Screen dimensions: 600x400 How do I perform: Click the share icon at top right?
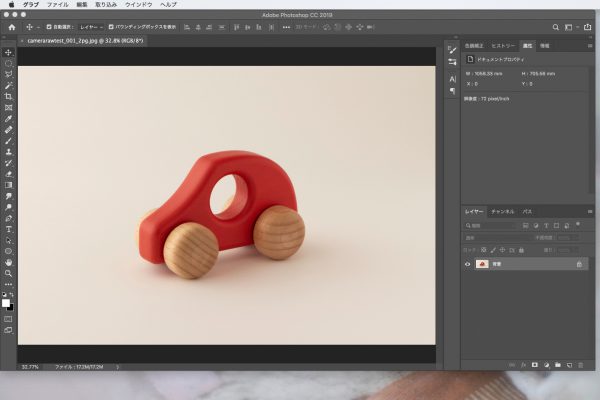coord(587,27)
